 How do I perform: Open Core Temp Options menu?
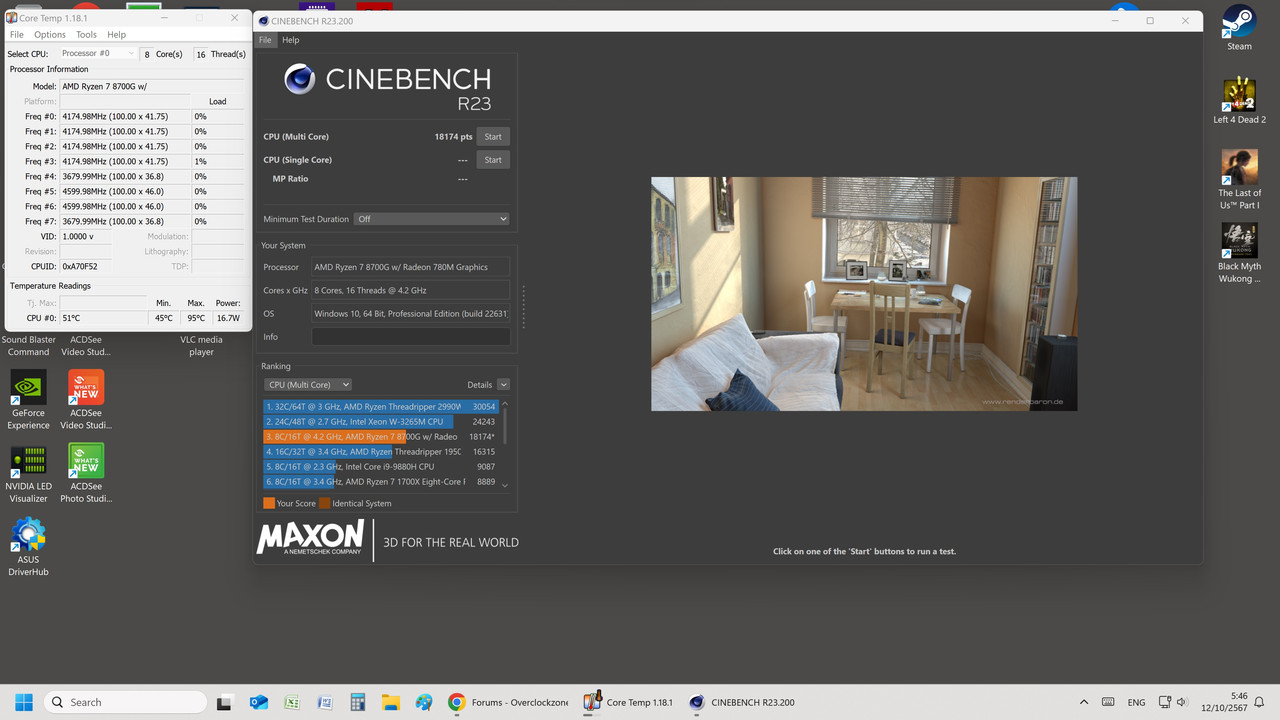50,34
